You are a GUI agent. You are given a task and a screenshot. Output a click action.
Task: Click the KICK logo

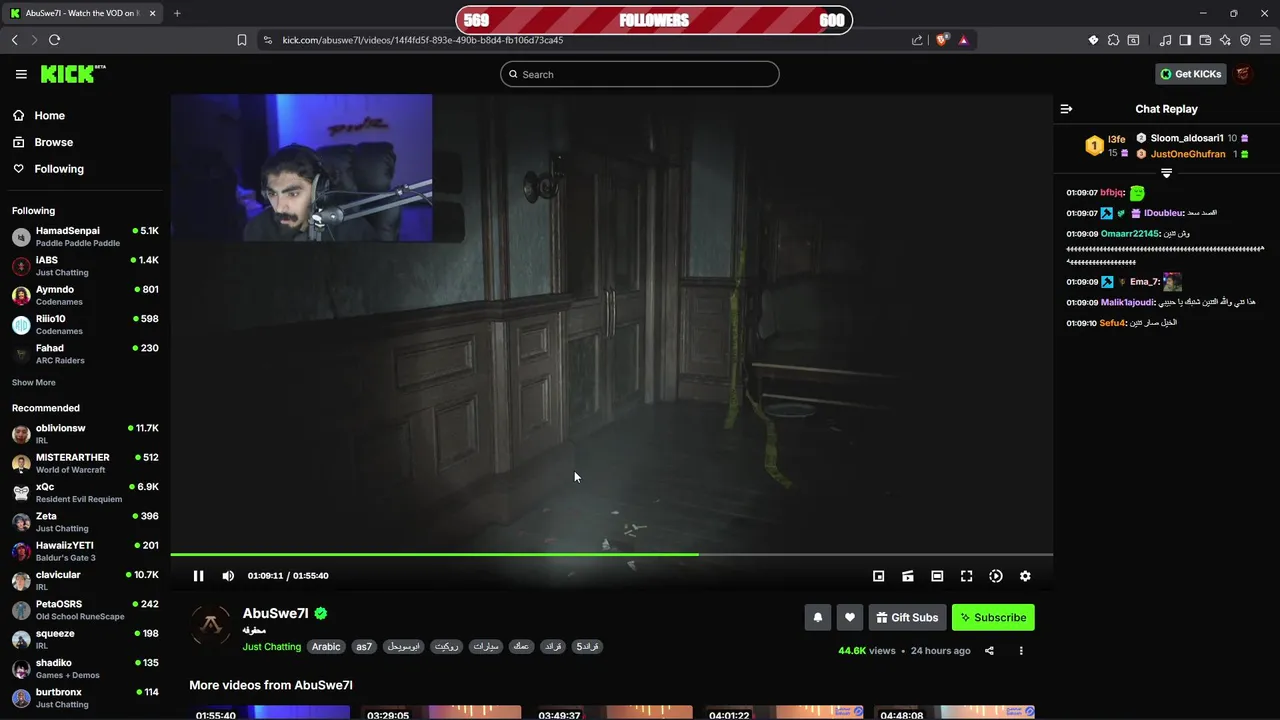(x=72, y=74)
